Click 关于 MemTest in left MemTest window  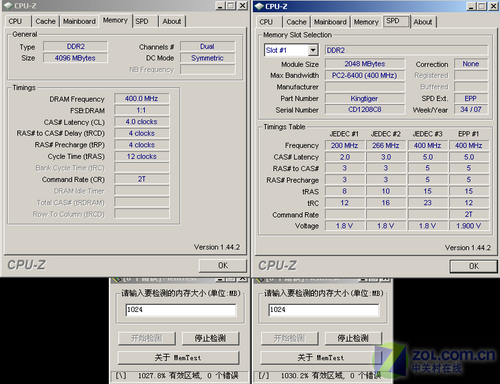tap(178, 358)
